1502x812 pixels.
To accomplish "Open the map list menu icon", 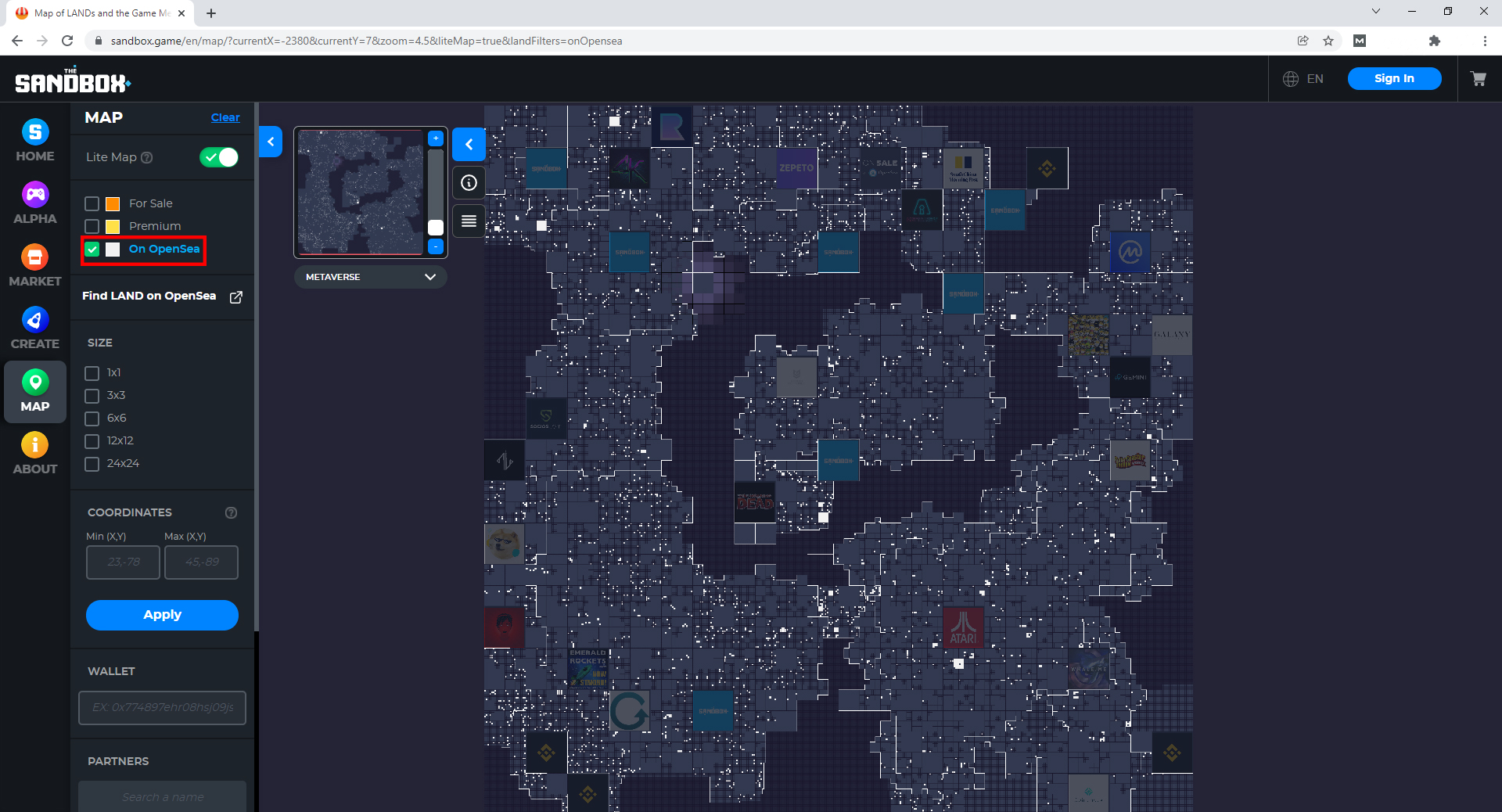I will pyautogui.click(x=469, y=221).
